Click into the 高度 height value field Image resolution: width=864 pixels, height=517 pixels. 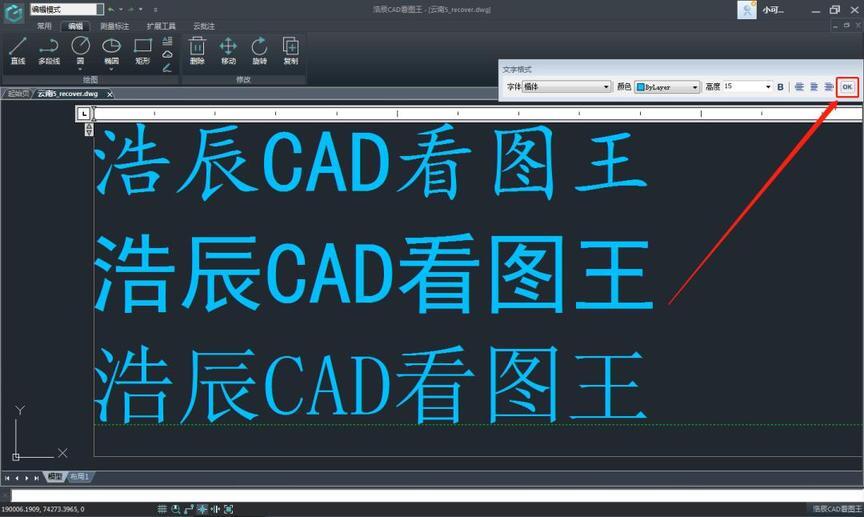tap(743, 87)
